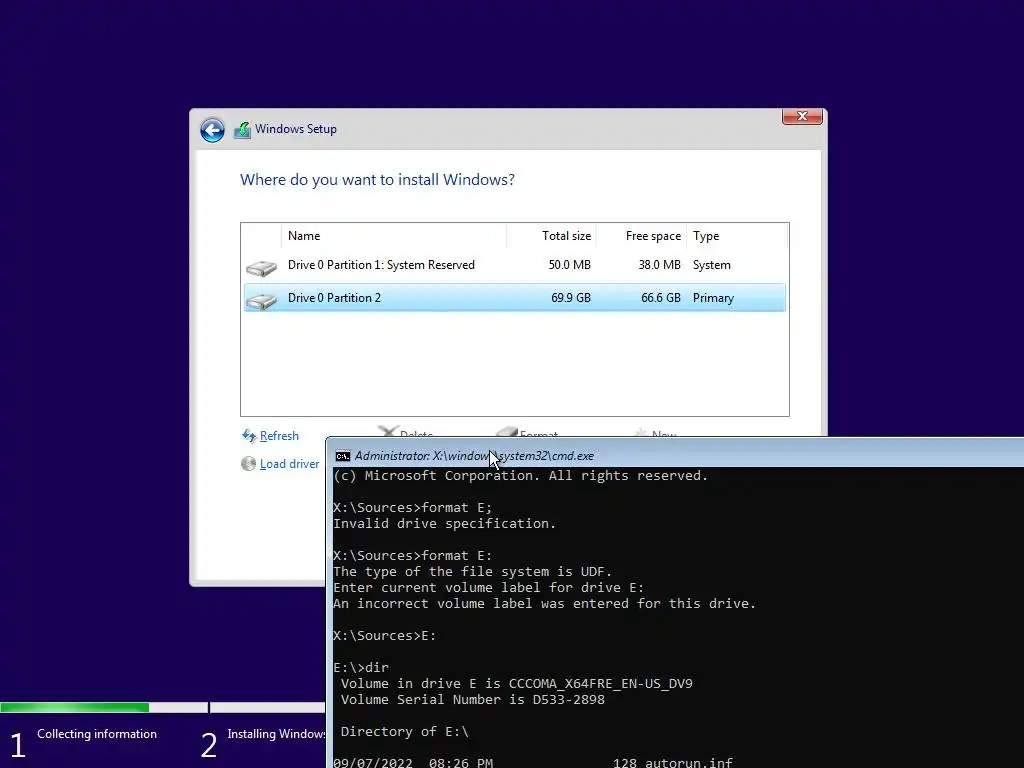Click the Volume Serial Number line
This screenshot has width=1024, height=768.
pyautogui.click(x=473, y=699)
